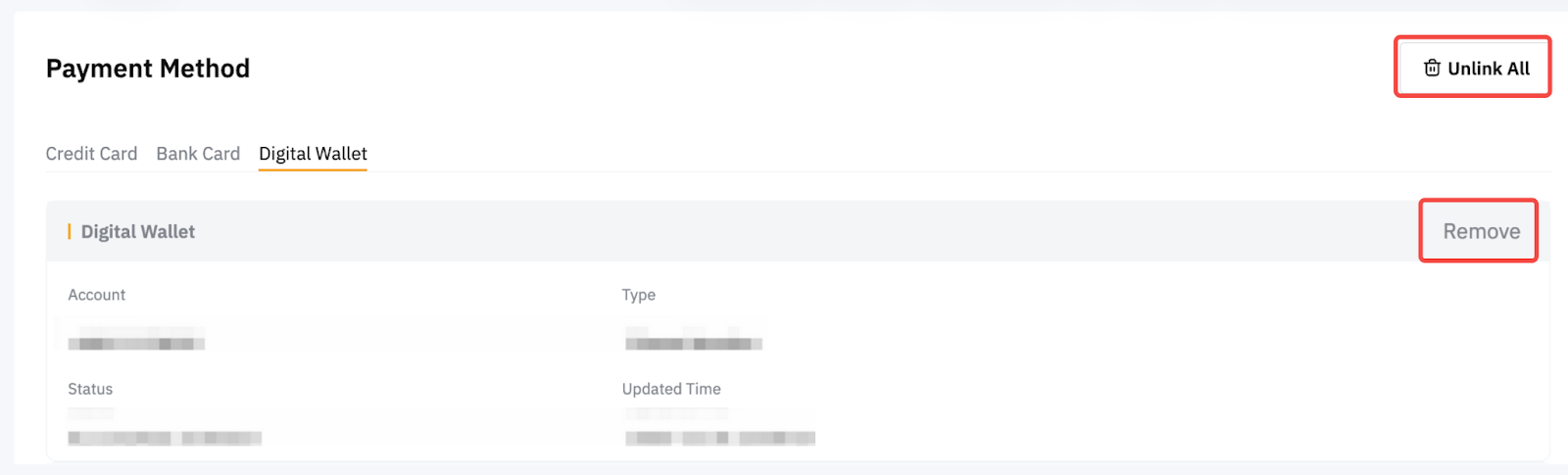Click the Type field label
1568x475 pixels.
639,295
